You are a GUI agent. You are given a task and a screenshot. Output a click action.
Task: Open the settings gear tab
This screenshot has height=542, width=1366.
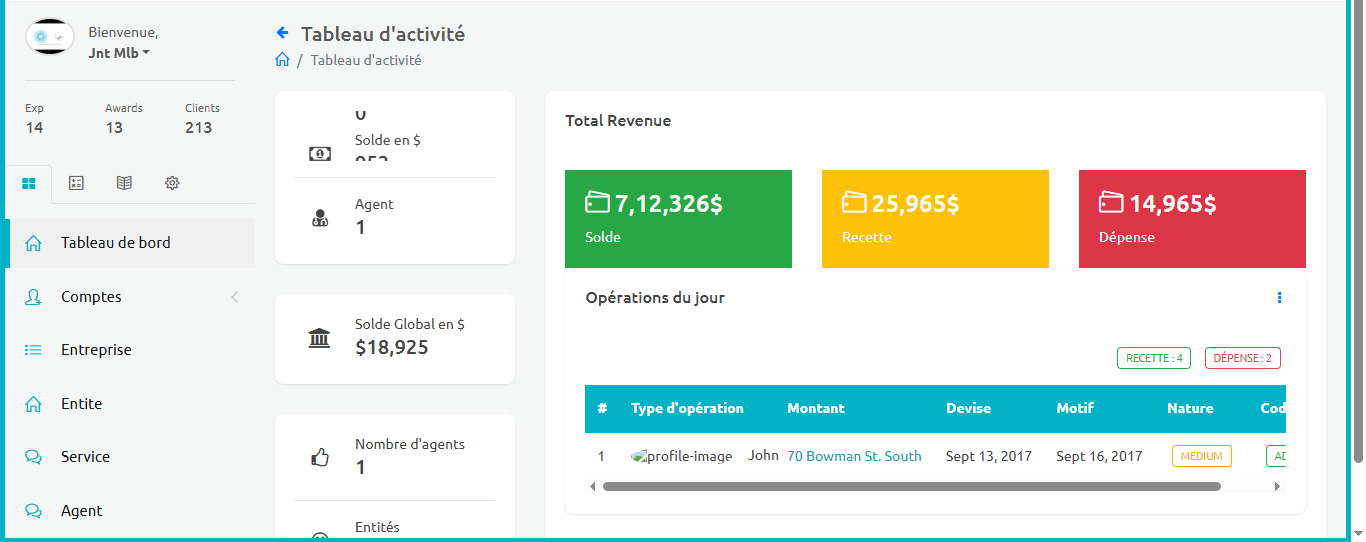pos(172,183)
